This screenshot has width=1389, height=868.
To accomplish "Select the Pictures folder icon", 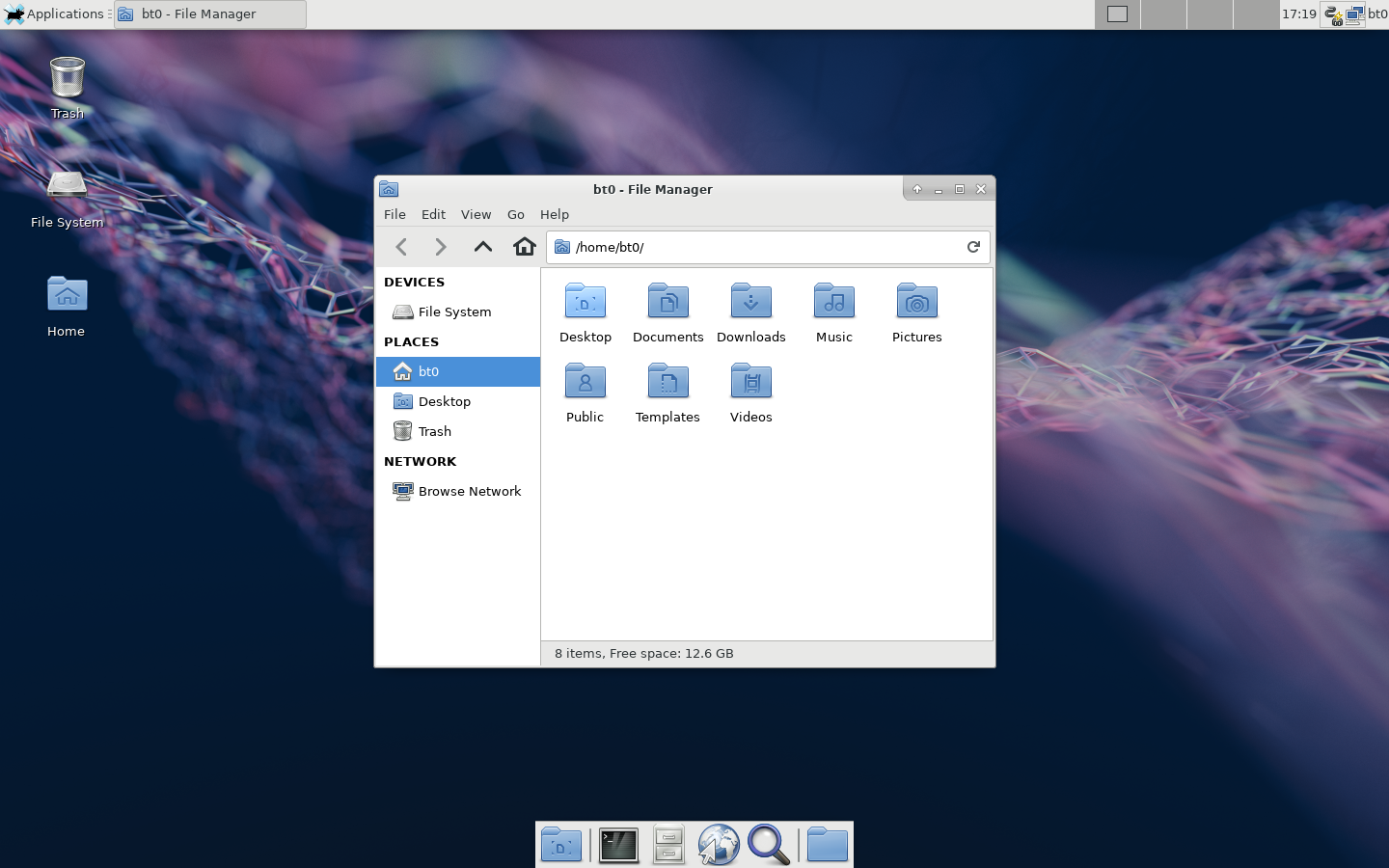I will (x=916, y=302).
